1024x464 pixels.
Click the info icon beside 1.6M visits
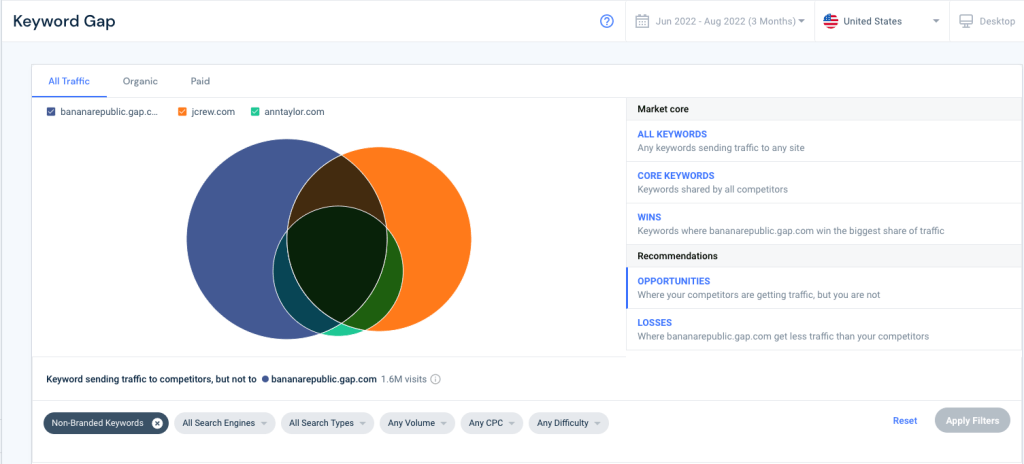tap(436, 379)
